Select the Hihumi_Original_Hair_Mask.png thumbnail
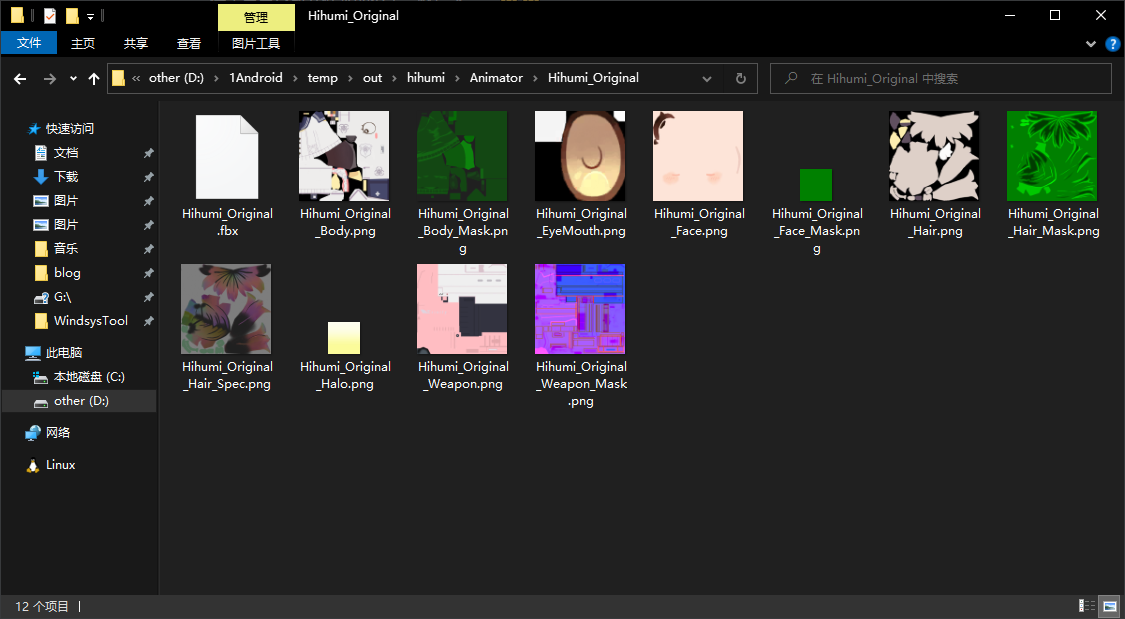The image size is (1125, 619). pos(1052,156)
